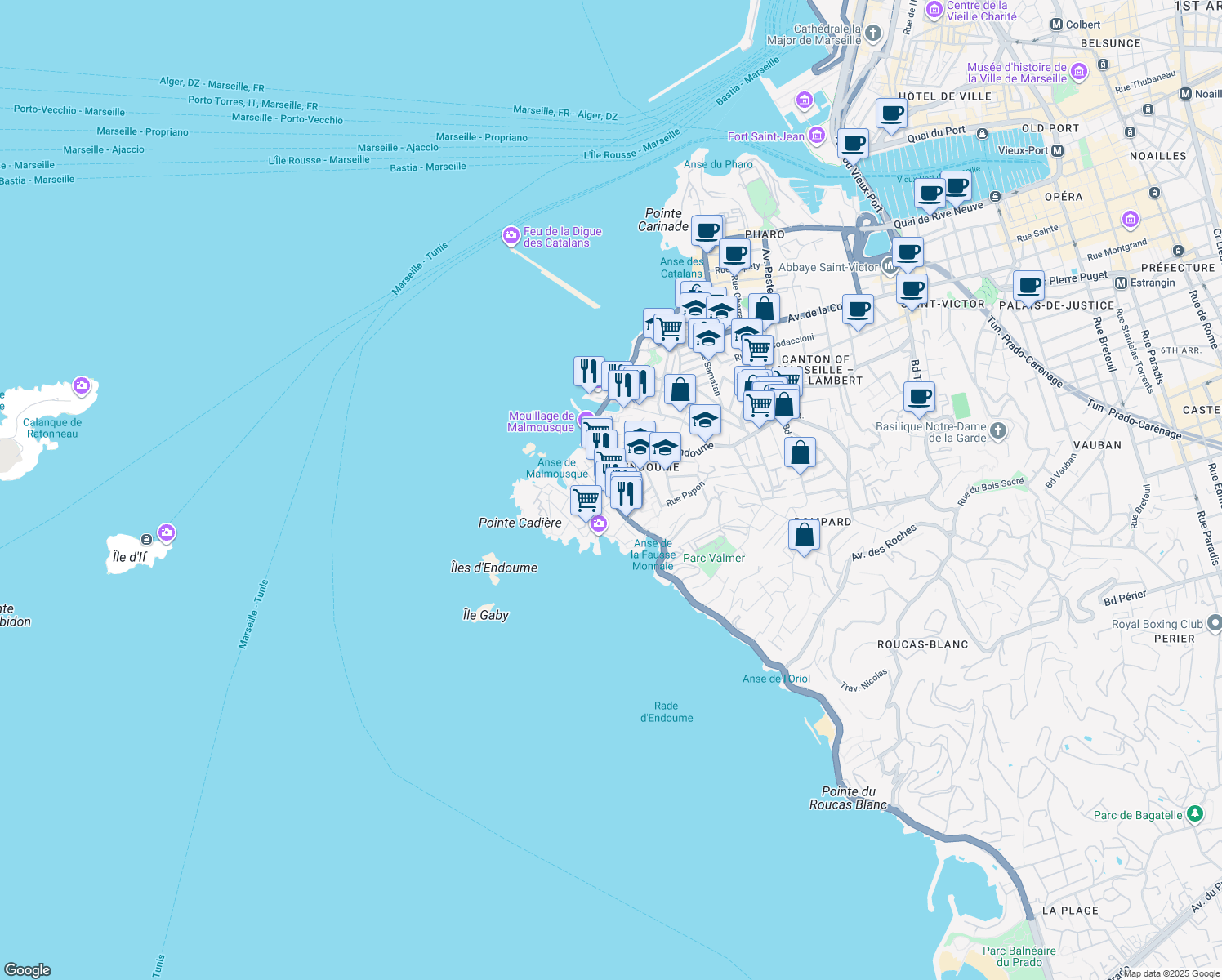Screen dimensions: 1222x980
Task: Click the Estrangin metro icon
Action: tap(1121, 283)
